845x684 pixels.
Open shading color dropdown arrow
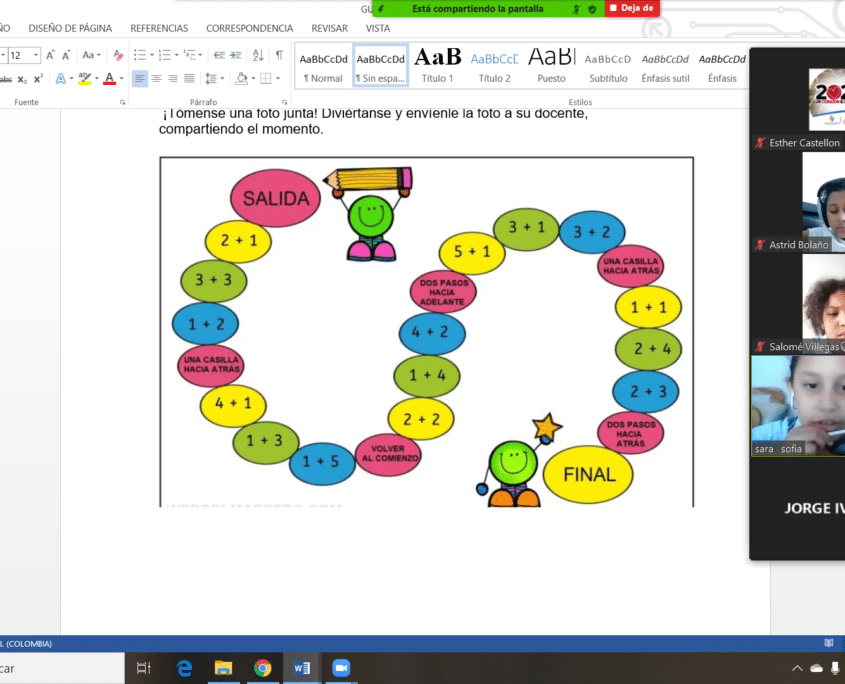[253, 79]
